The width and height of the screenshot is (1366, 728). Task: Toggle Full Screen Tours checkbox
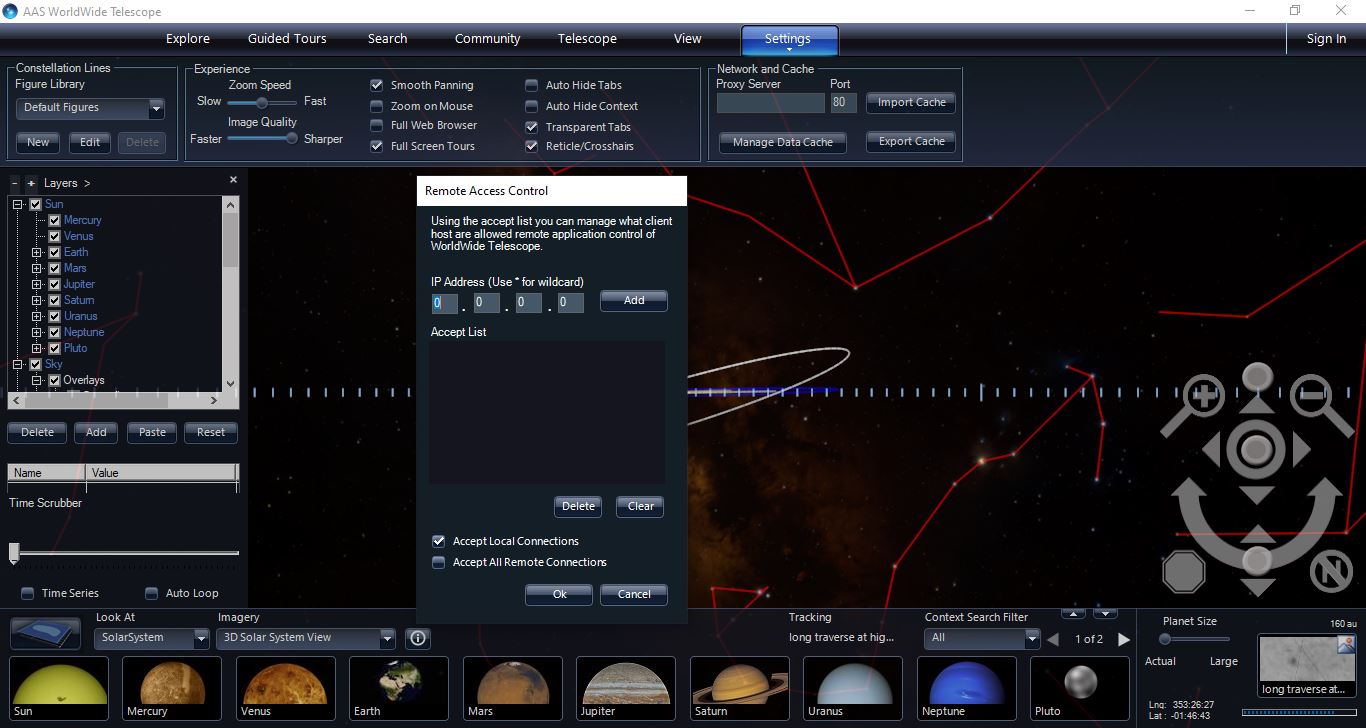point(377,146)
